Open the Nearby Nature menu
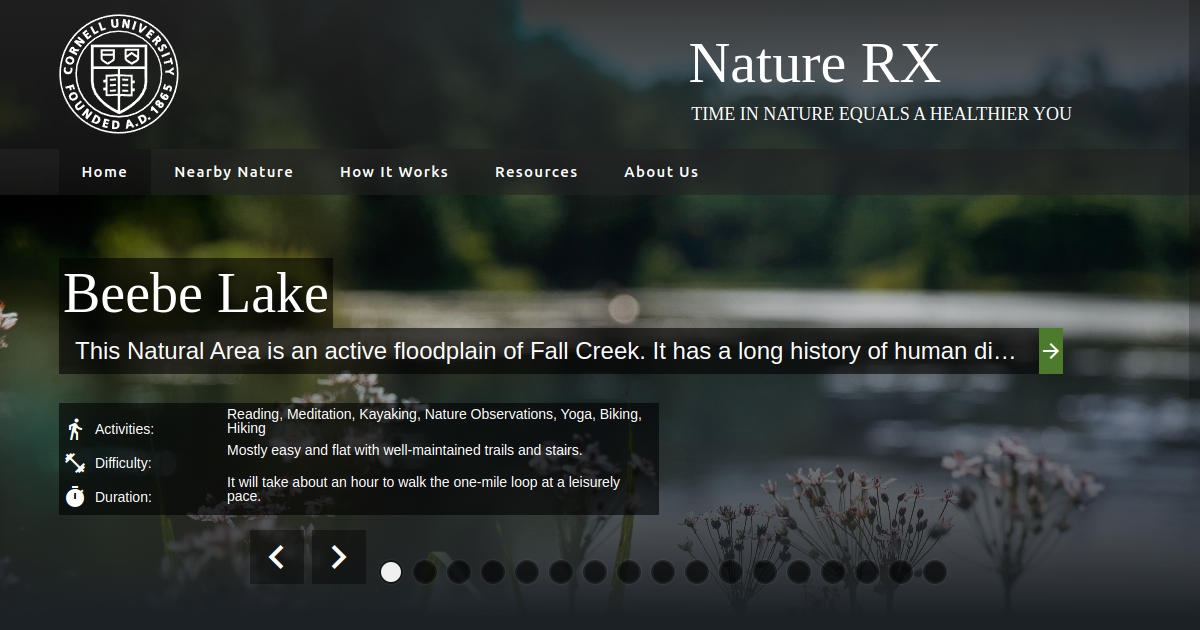Image resolution: width=1200 pixels, height=630 pixels. (x=234, y=172)
